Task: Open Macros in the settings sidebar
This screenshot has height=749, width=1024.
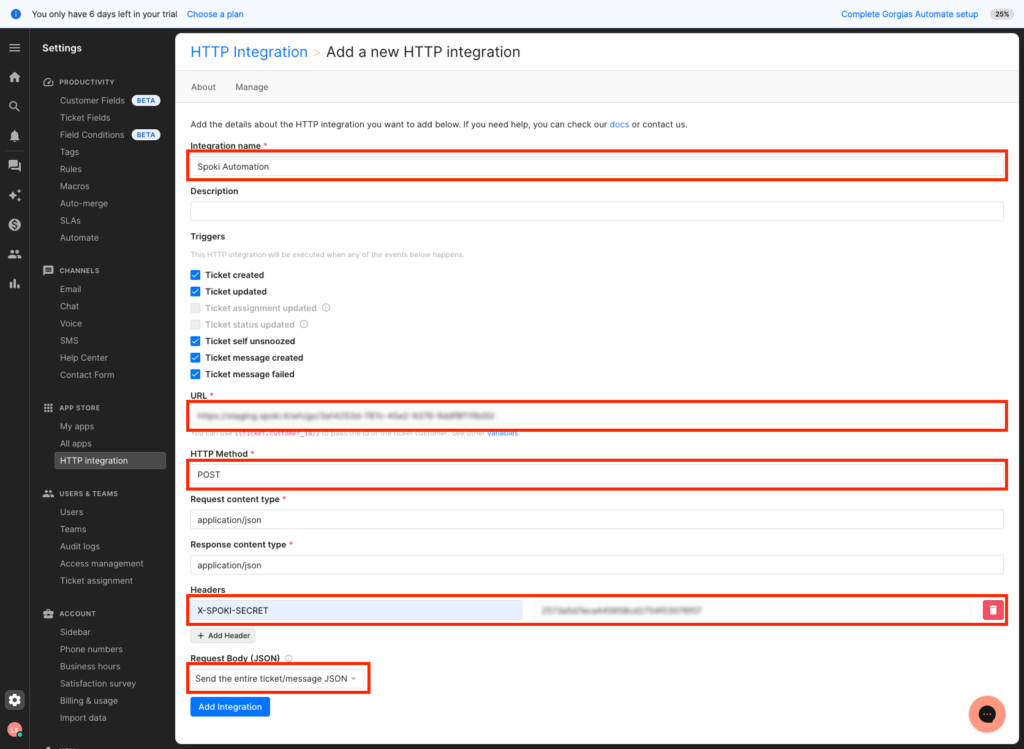Action: [74, 186]
